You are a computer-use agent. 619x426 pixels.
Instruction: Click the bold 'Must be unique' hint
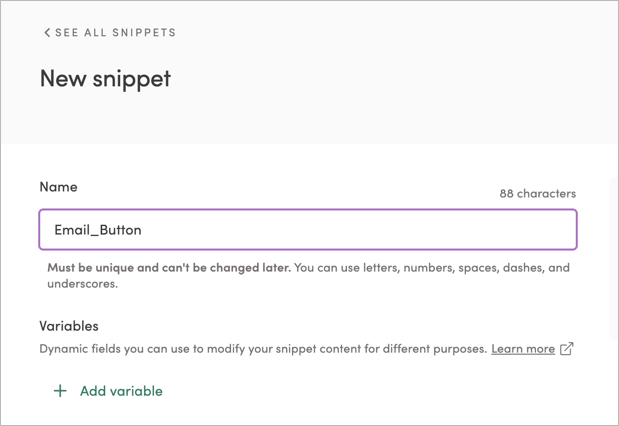[168, 268]
